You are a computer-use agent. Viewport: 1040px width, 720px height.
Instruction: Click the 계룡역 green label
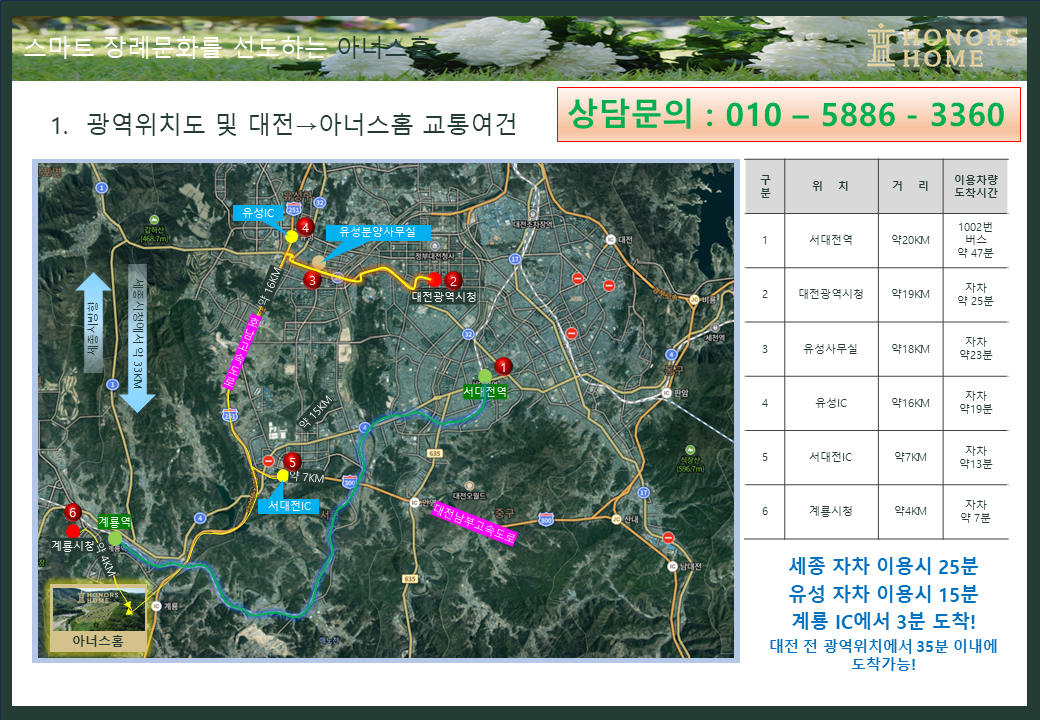point(114,522)
